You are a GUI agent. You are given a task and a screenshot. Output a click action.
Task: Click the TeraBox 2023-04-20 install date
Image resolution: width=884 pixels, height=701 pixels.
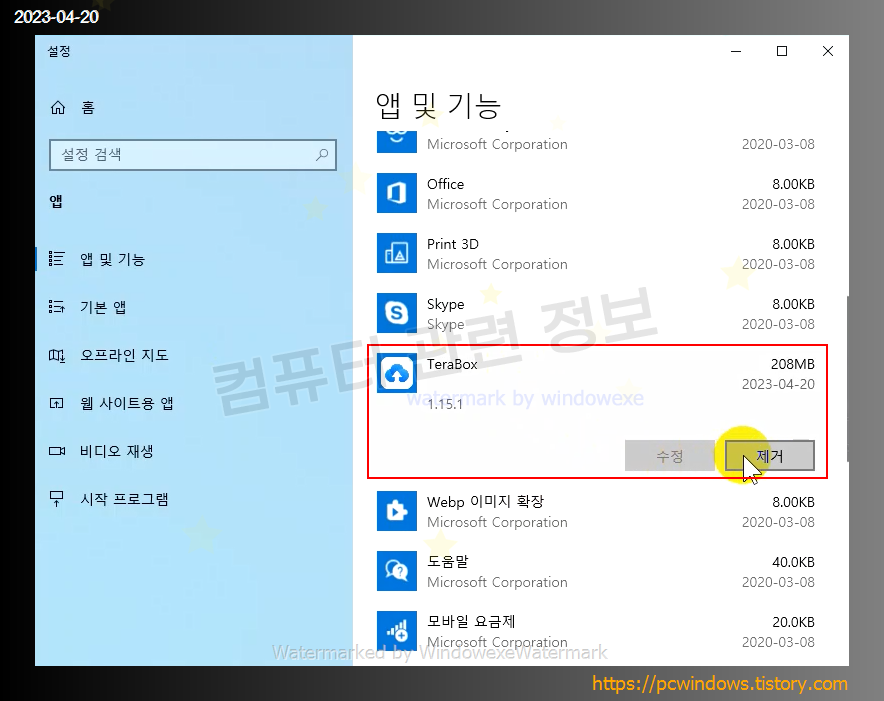(x=778, y=384)
